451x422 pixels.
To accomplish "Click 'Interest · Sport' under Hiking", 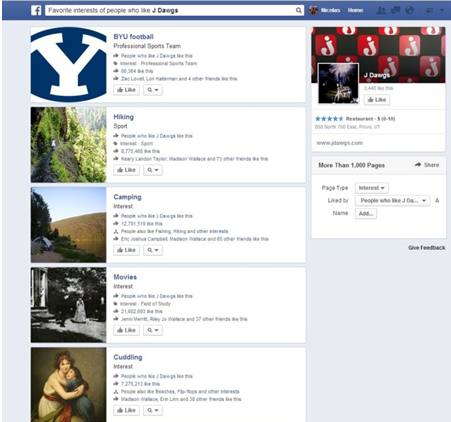I will click(x=136, y=143).
